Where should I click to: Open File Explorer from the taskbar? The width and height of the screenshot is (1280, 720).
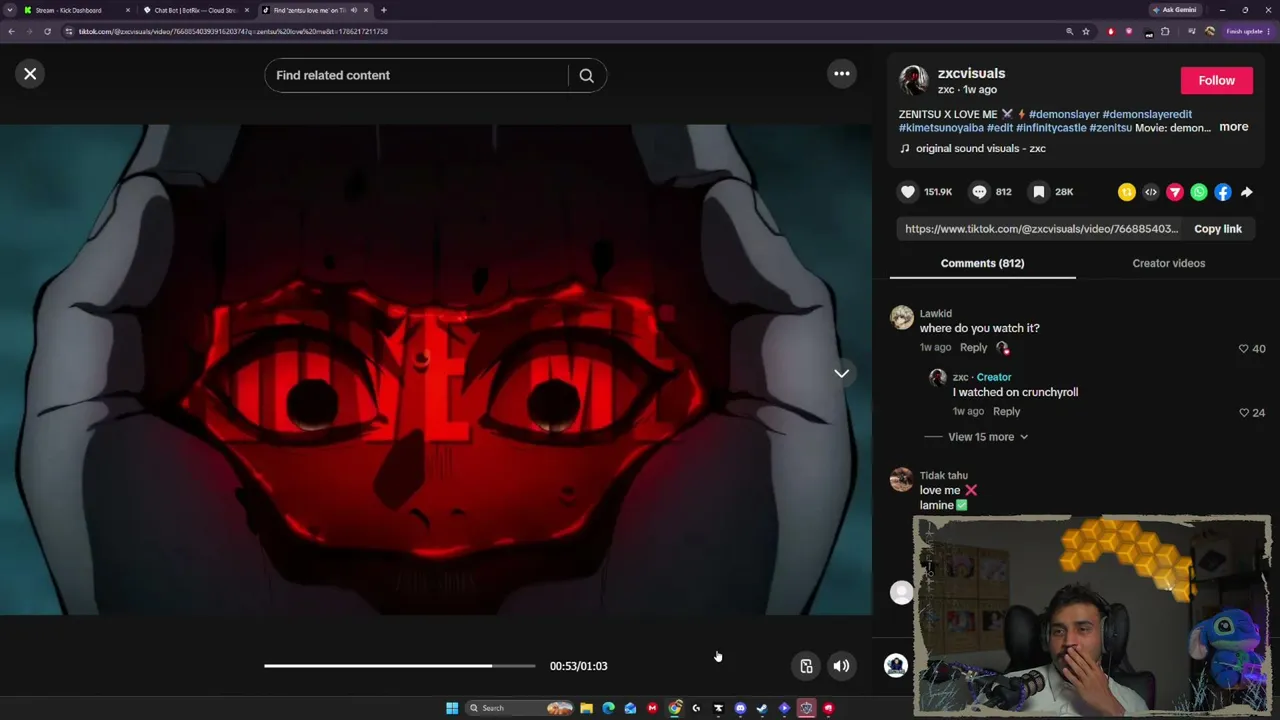point(586,708)
